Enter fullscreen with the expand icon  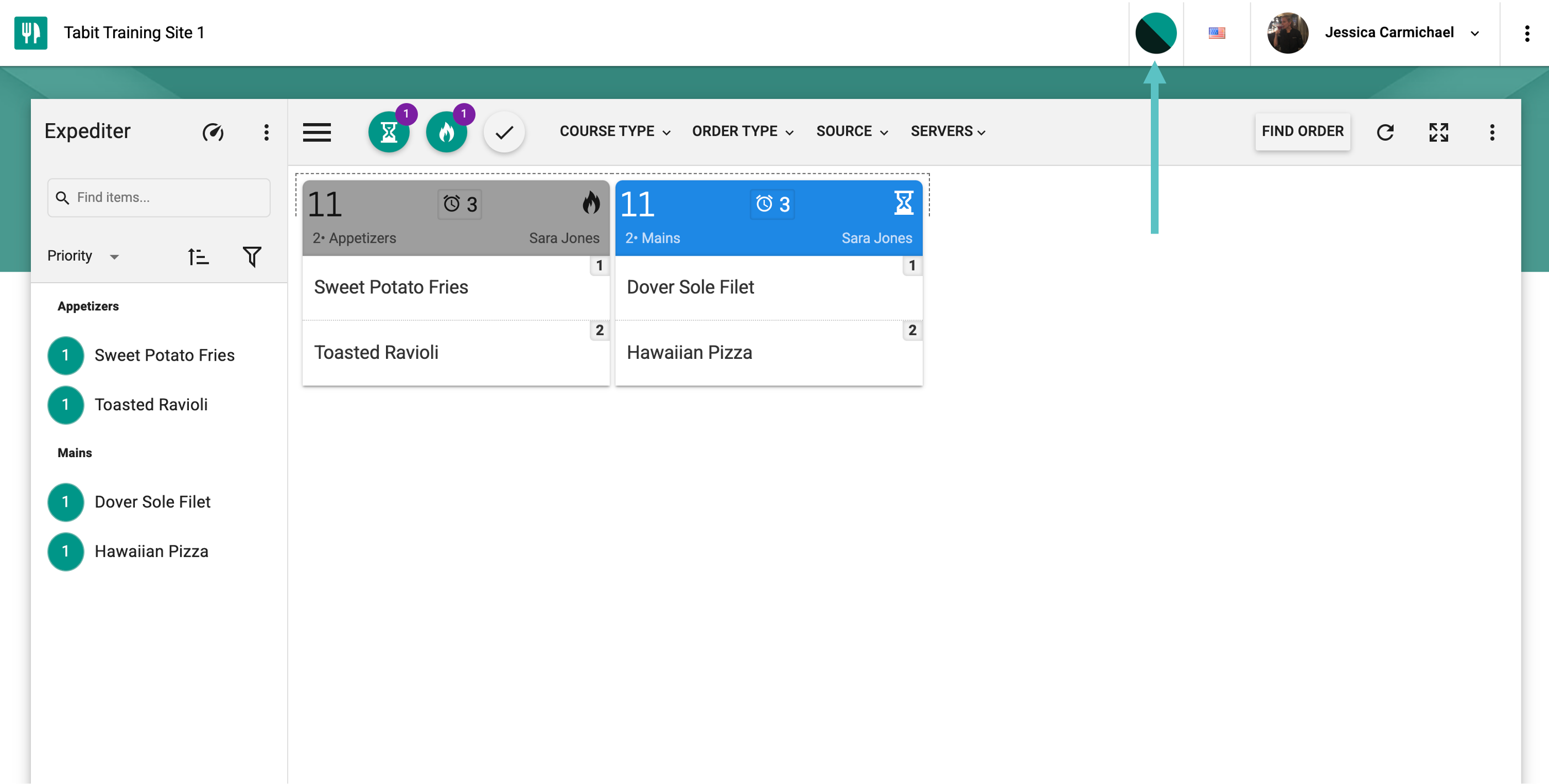coord(1439,131)
